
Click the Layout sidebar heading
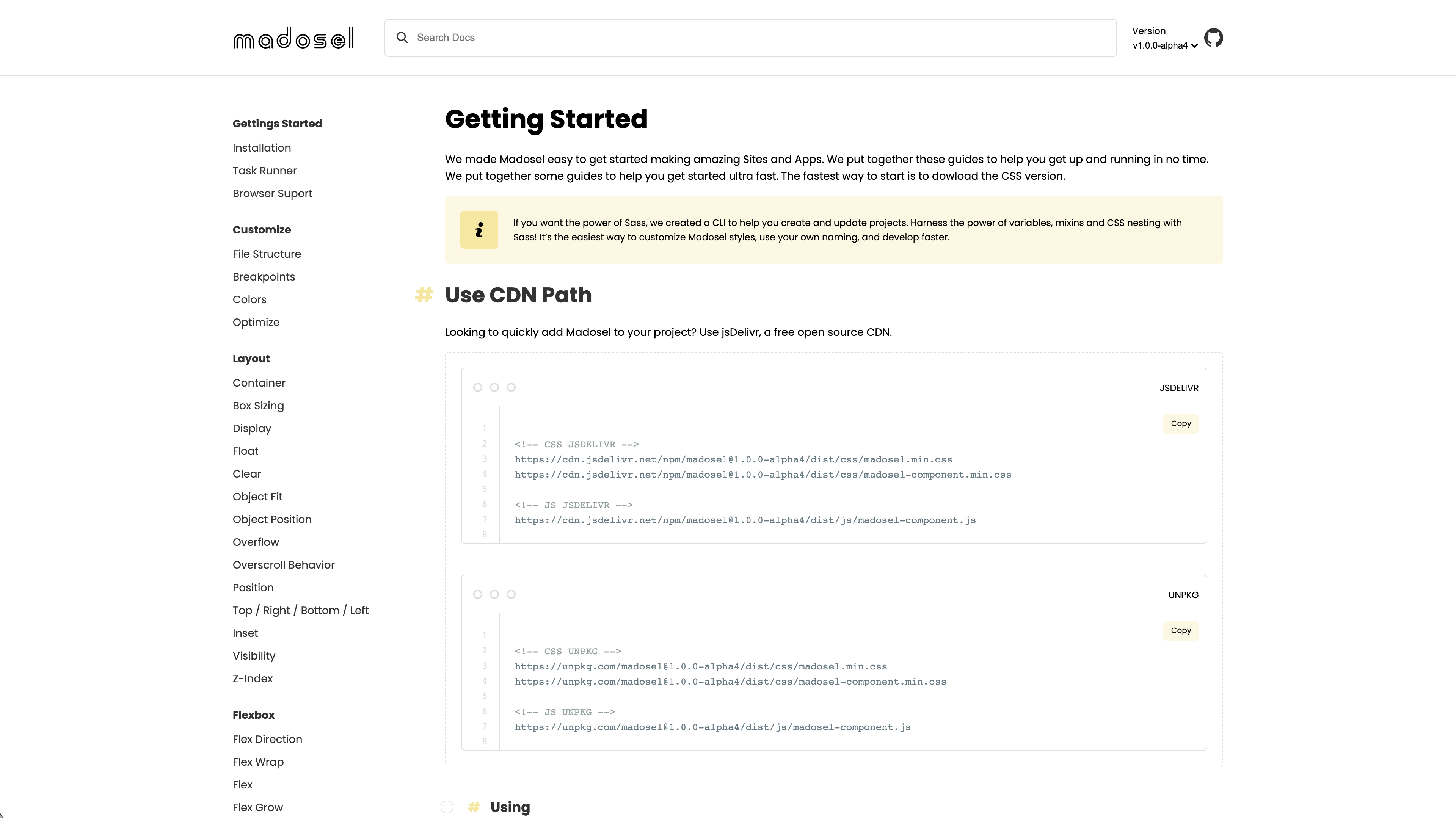tap(251, 359)
